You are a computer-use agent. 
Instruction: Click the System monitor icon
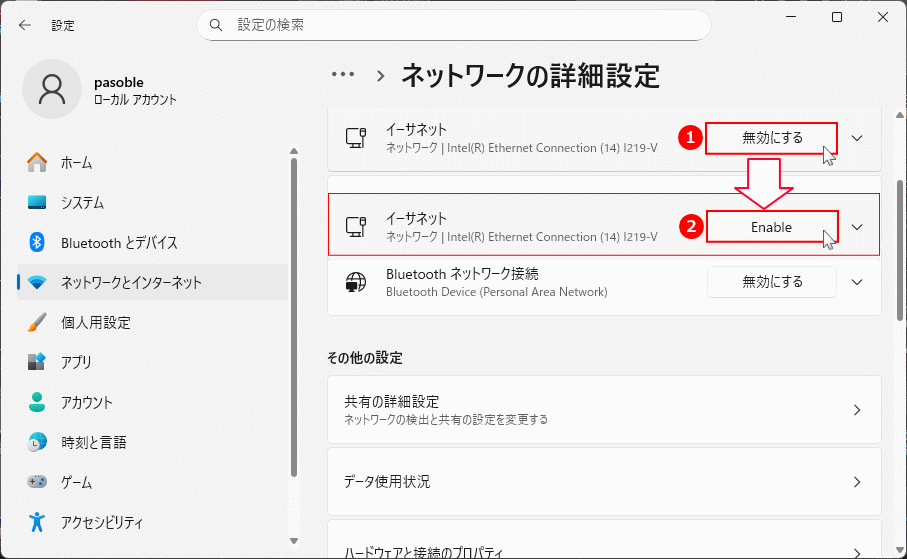pyautogui.click(x=37, y=203)
